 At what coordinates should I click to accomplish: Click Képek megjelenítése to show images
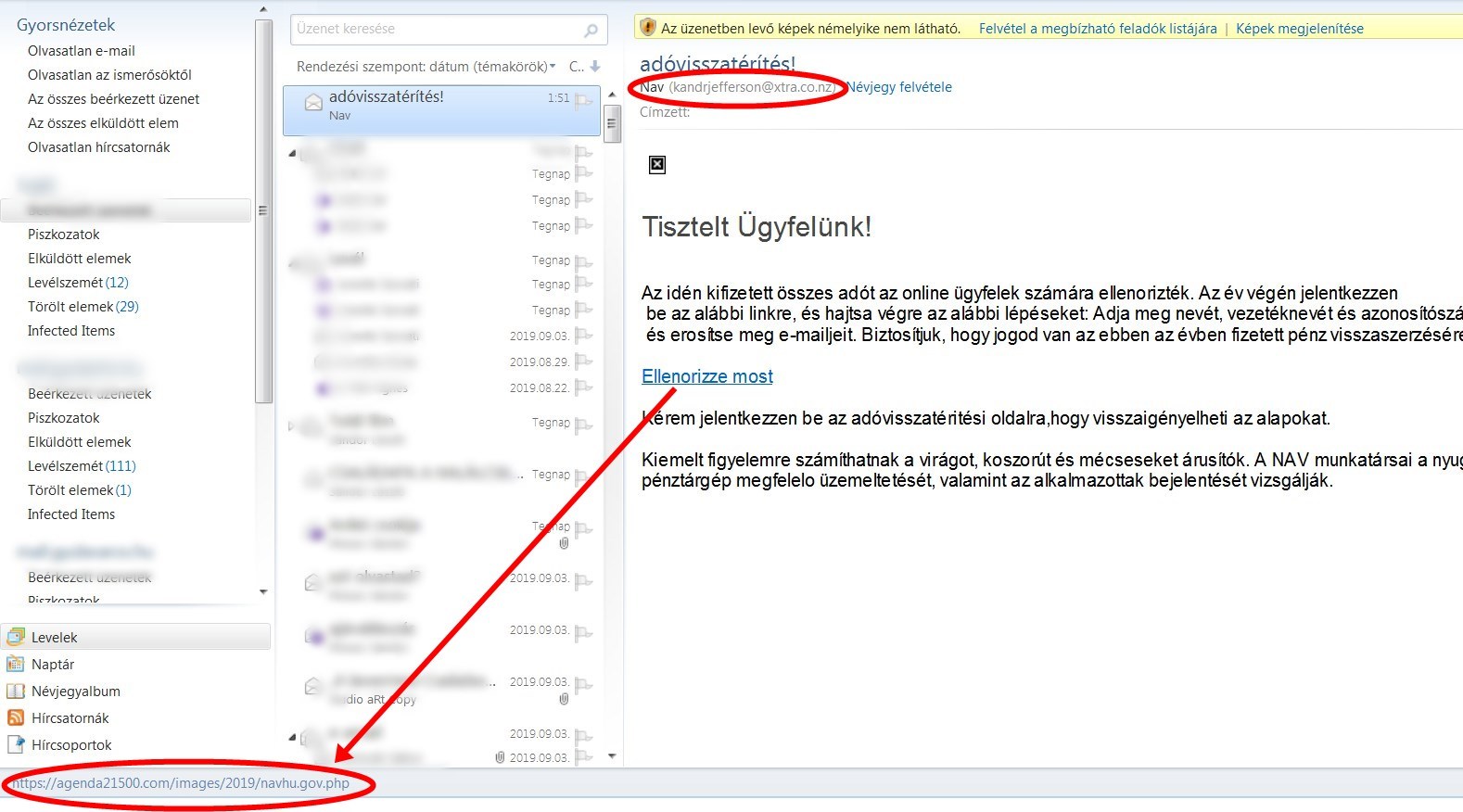[1299, 29]
